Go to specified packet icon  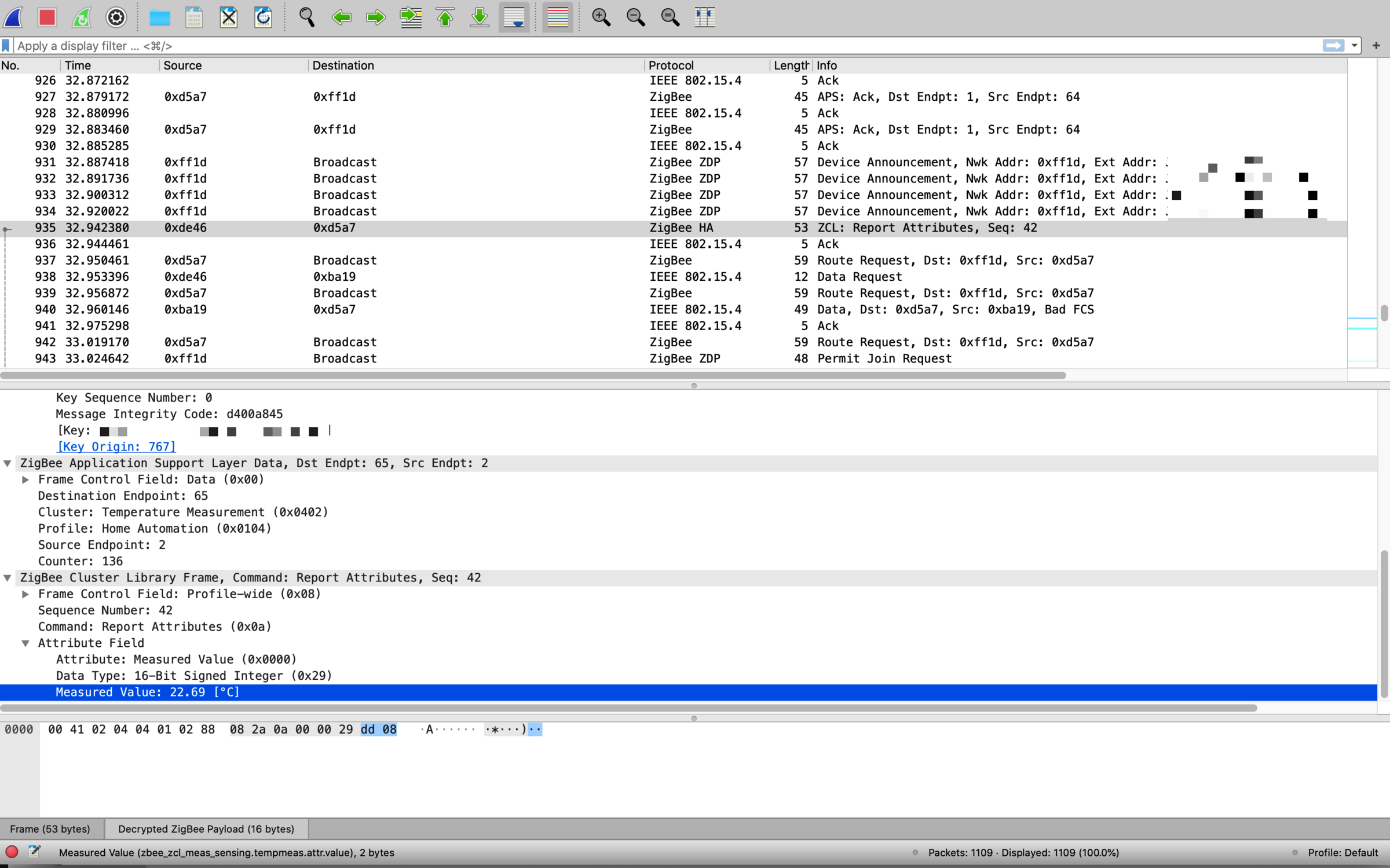[x=411, y=17]
